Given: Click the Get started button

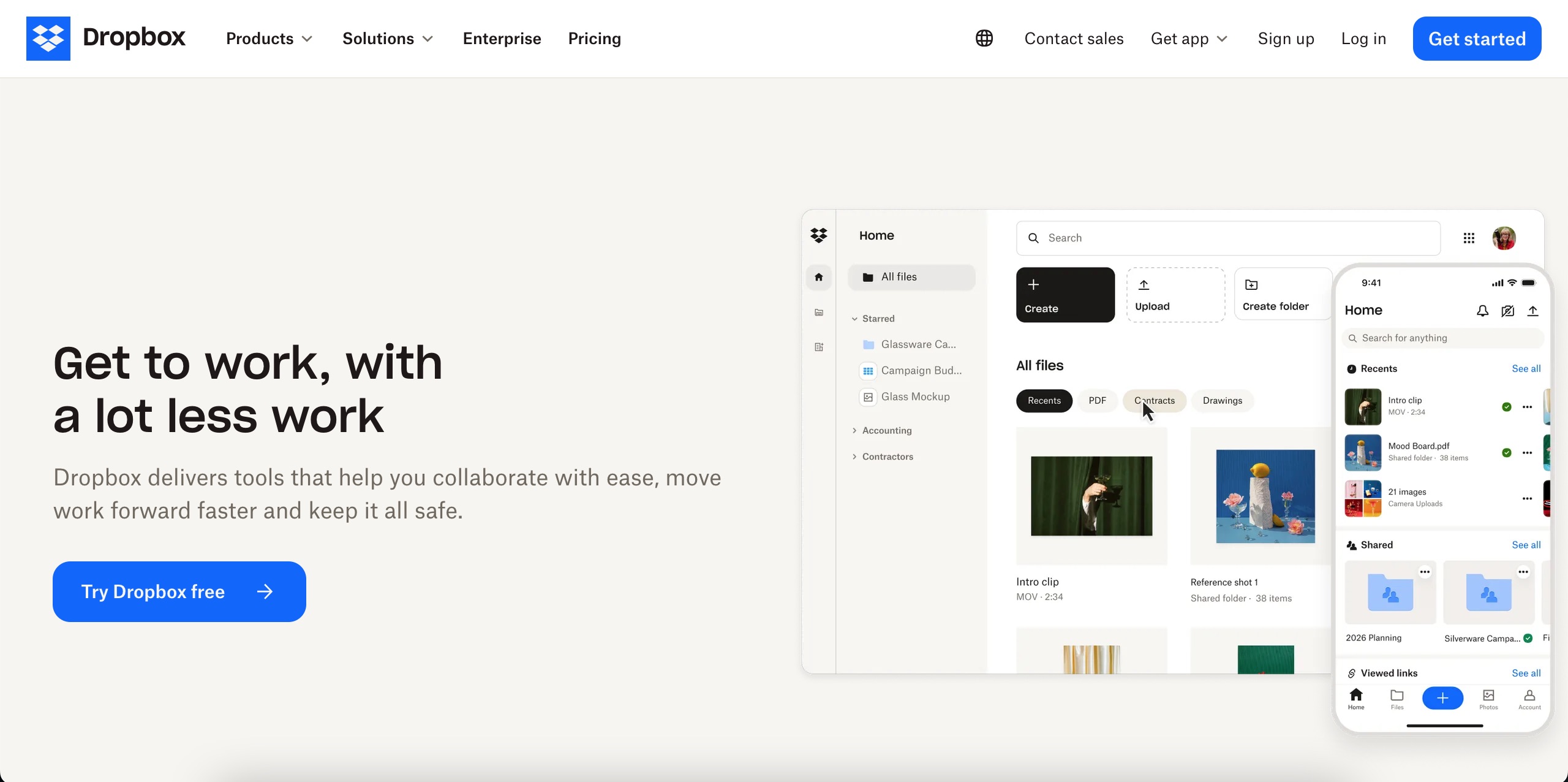Looking at the screenshot, I should pos(1477,39).
